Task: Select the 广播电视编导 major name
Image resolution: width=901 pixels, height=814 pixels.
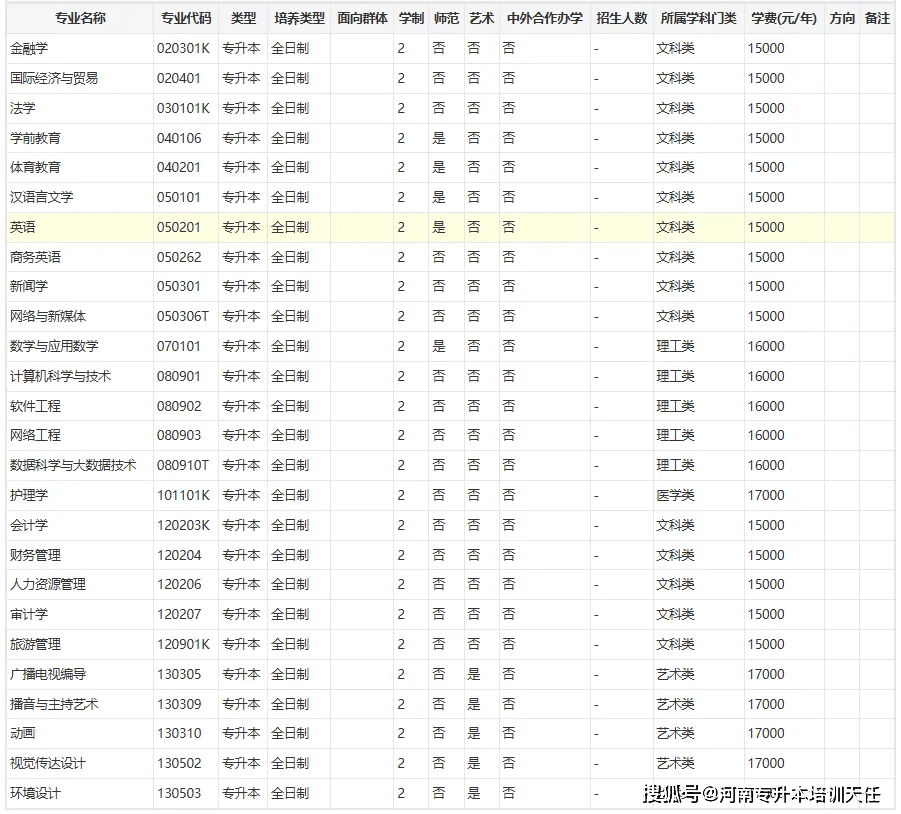Action: pyautogui.click(x=48, y=674)
